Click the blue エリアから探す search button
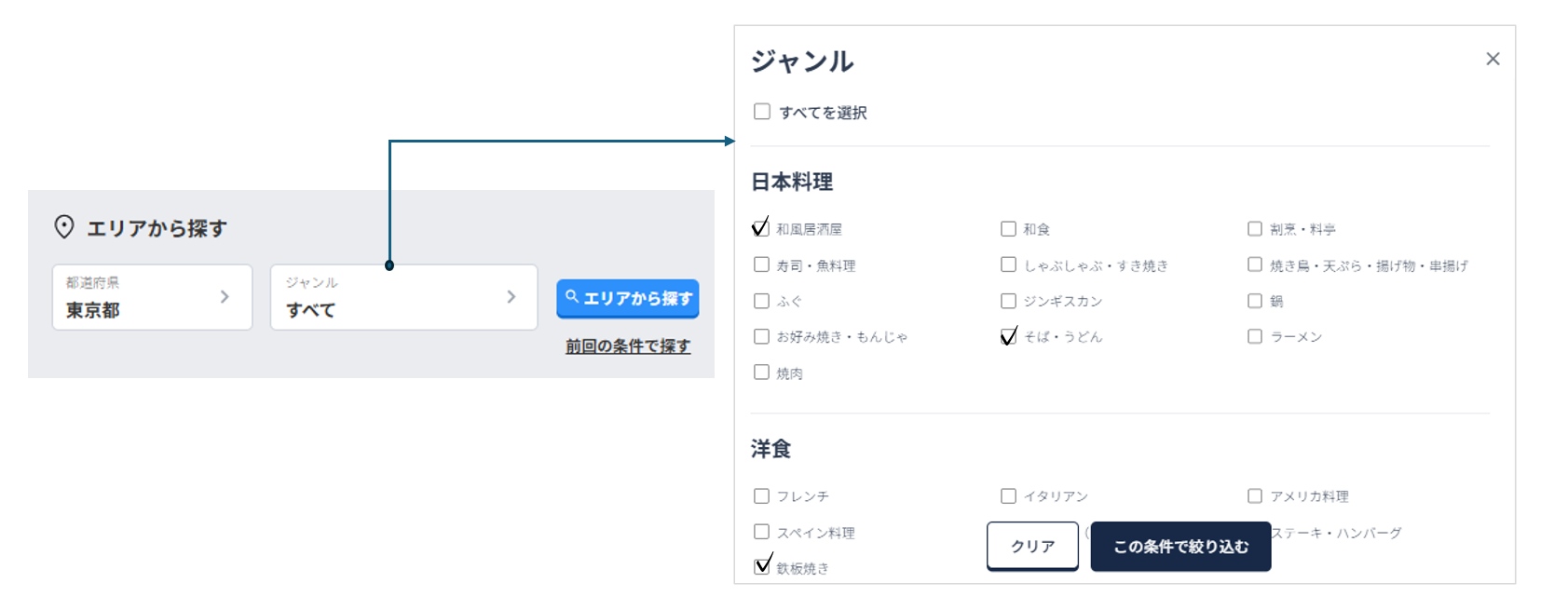The image size is (1568, 610). coord(627,298)
